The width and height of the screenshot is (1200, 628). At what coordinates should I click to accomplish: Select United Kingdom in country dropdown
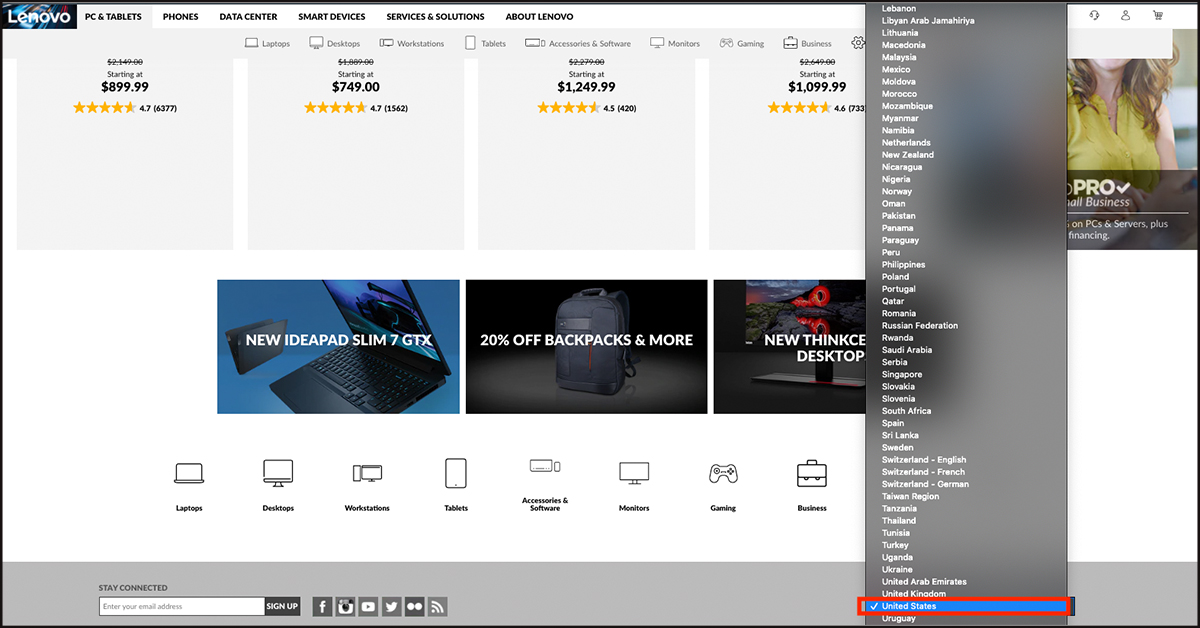click(x=913, y=594)
